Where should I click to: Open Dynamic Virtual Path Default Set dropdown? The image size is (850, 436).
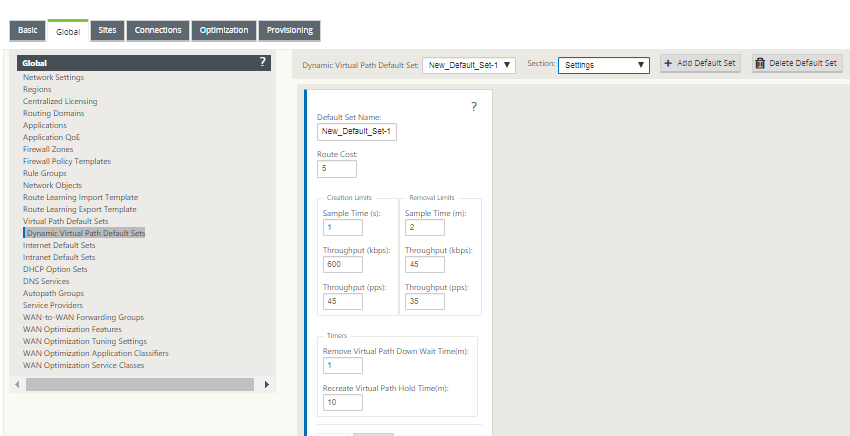(x=469, y=65)
